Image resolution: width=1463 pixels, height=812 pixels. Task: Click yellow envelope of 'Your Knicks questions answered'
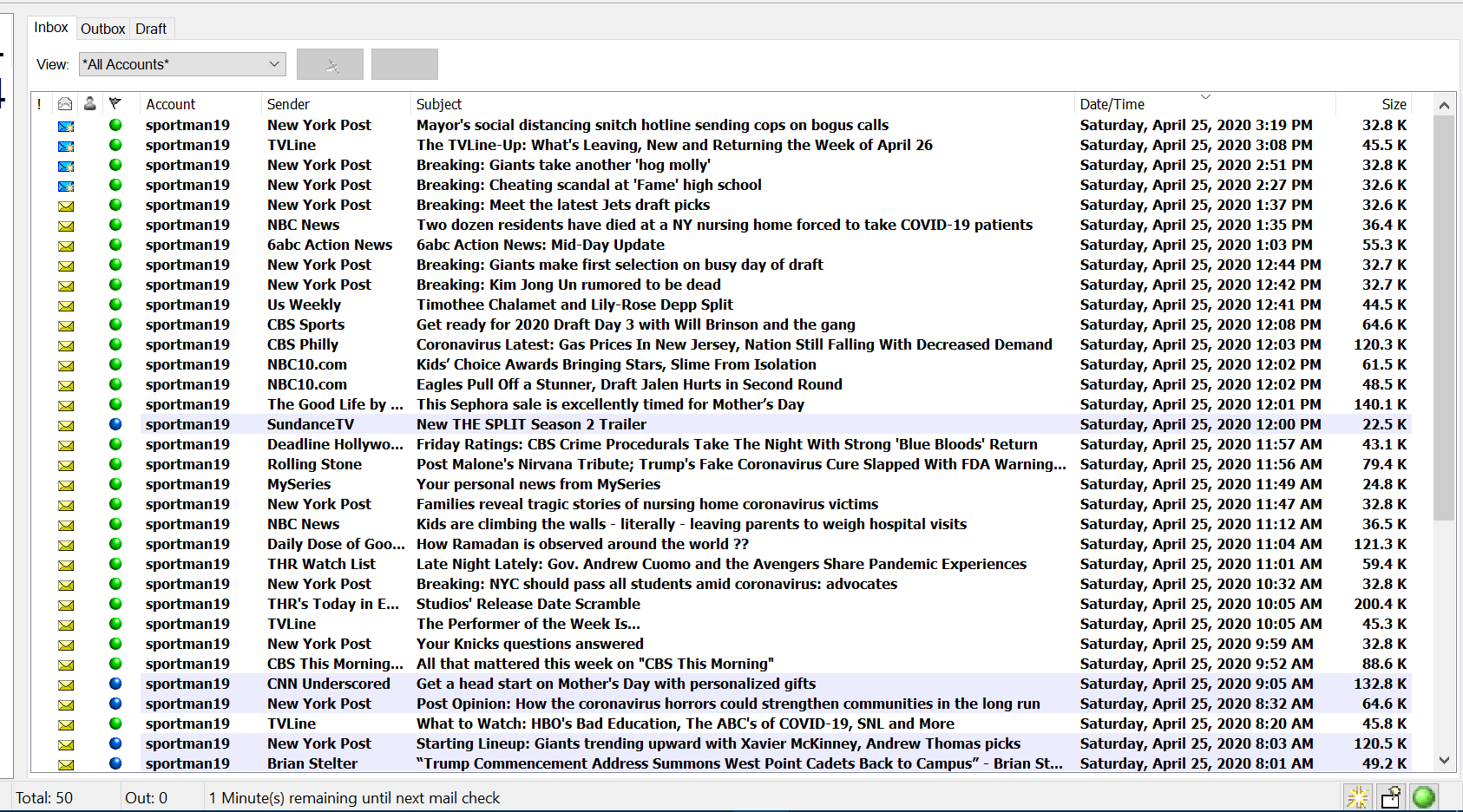66,645
